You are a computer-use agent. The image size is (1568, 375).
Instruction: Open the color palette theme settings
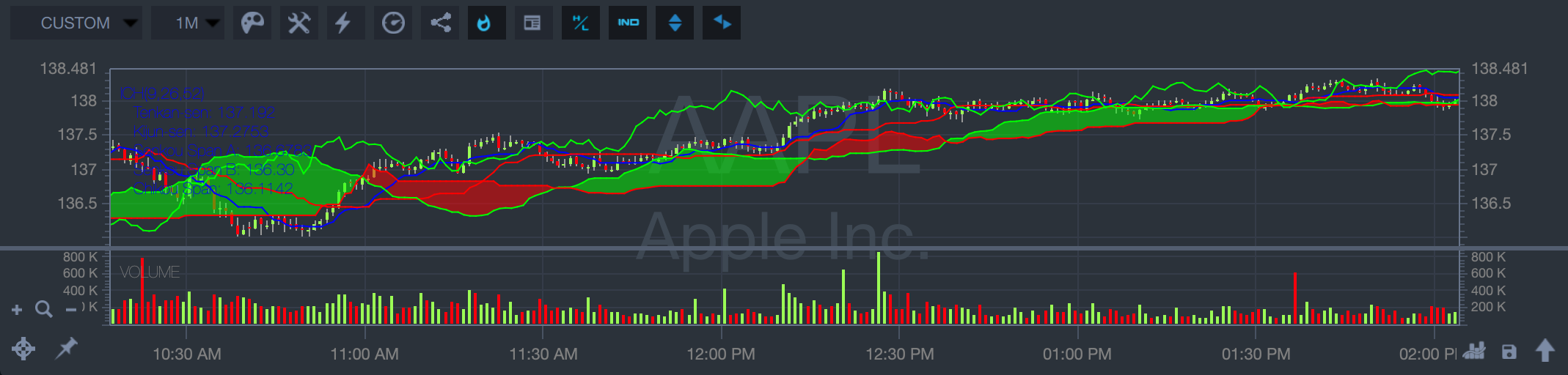252,23
